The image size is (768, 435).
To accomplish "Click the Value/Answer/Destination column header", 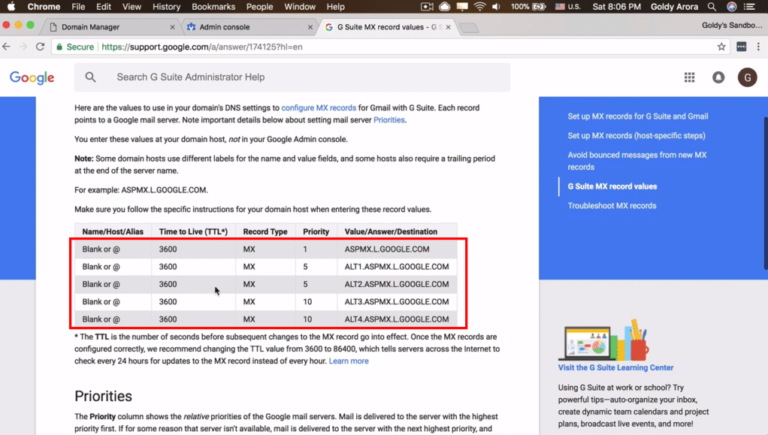I will 391,232.
